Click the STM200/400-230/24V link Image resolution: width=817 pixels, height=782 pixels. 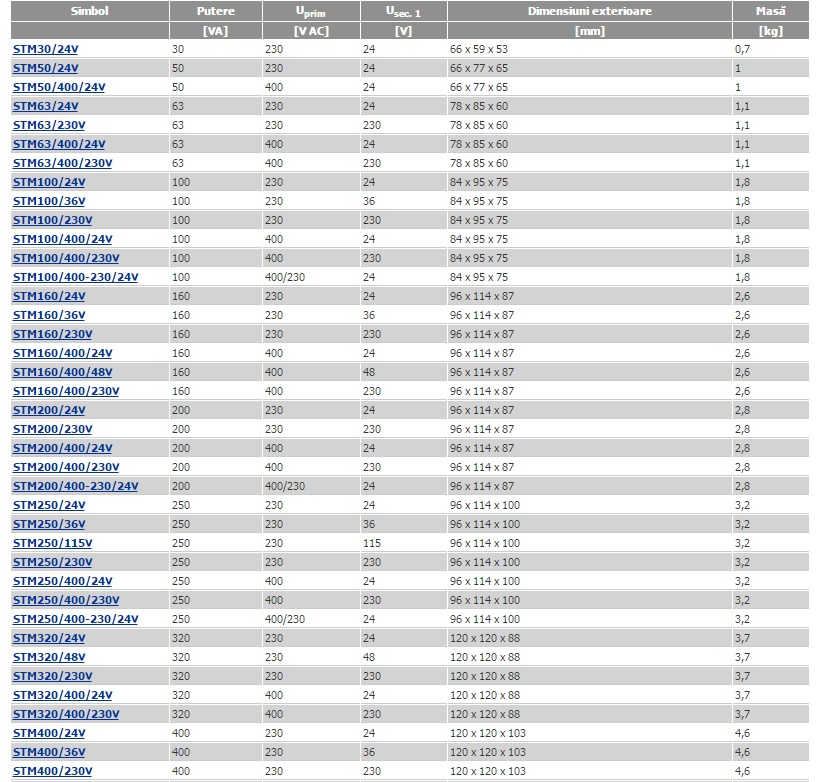pos(75,486)
